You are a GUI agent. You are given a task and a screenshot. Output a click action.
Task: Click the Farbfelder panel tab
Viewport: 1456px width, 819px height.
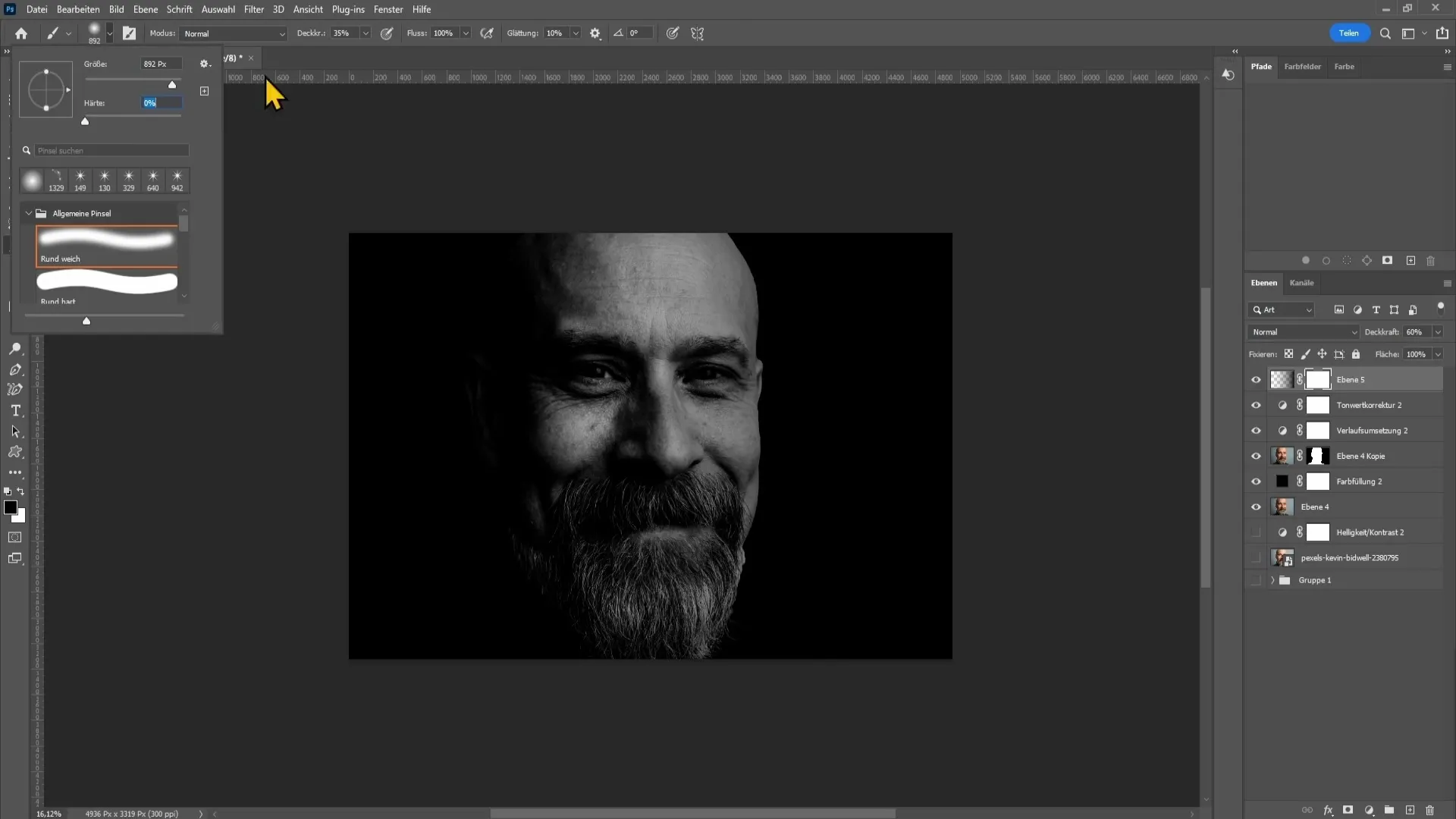pyautogui.click(x=1303, y=66)
